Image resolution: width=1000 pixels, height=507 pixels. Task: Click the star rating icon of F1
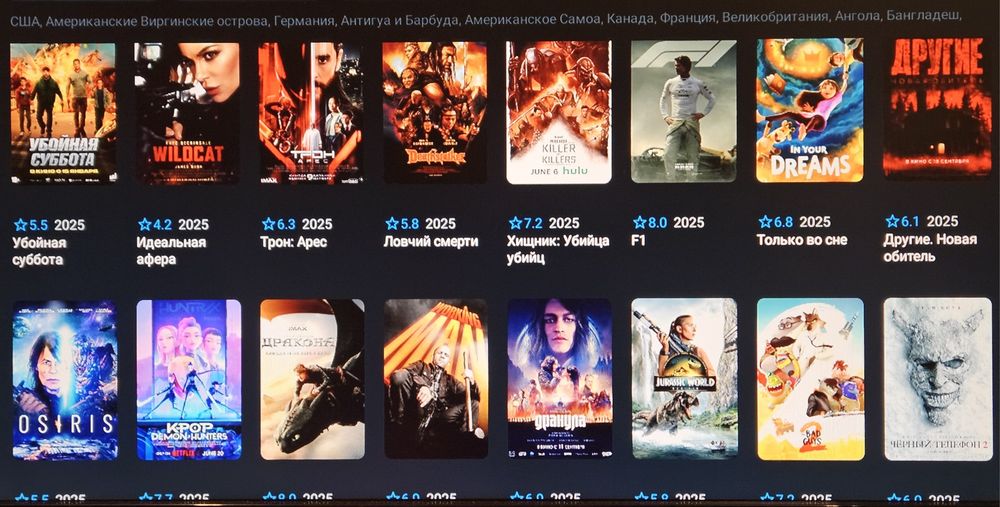tap(640, 223)
